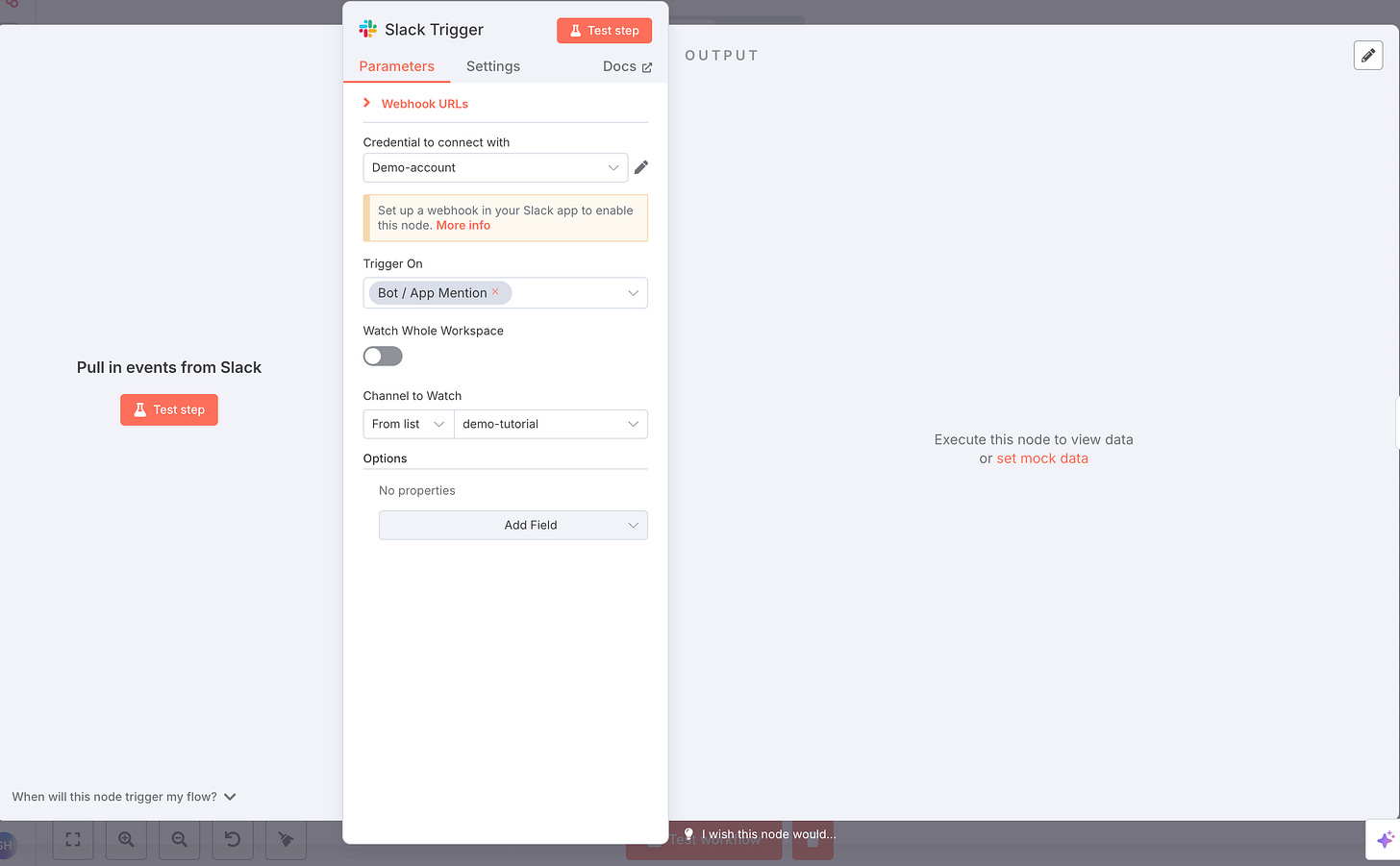
Task: Toggle the Watch Whole Workspace switch
Action: click(383, 356)
